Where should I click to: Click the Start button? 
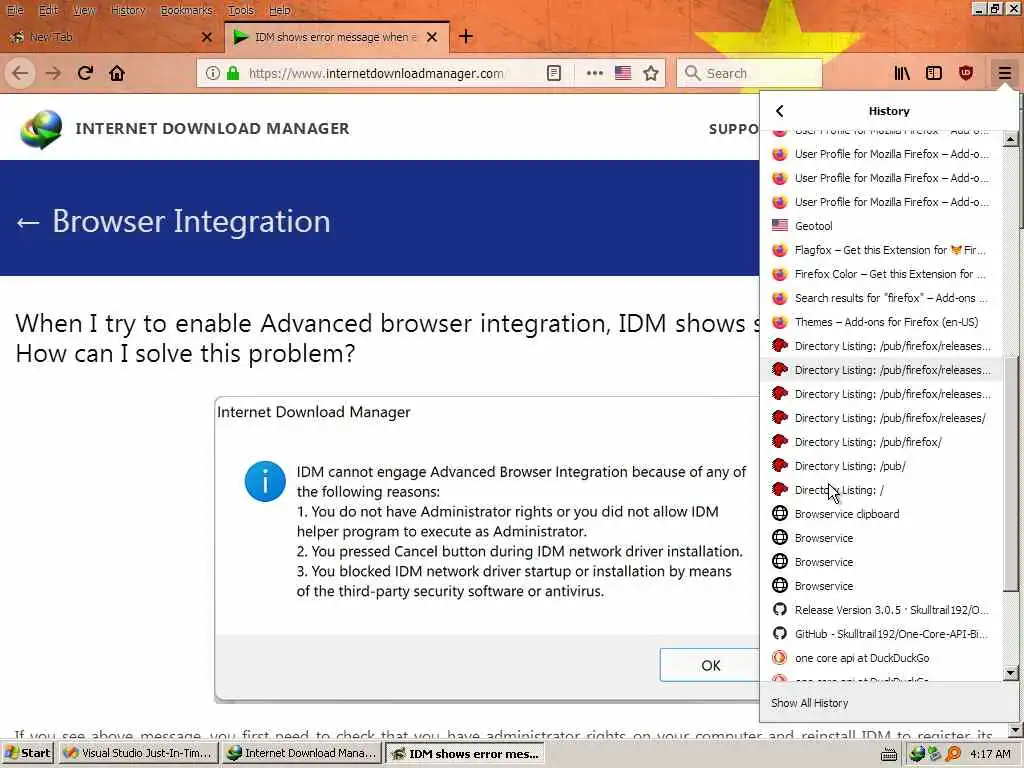[28, 754]
